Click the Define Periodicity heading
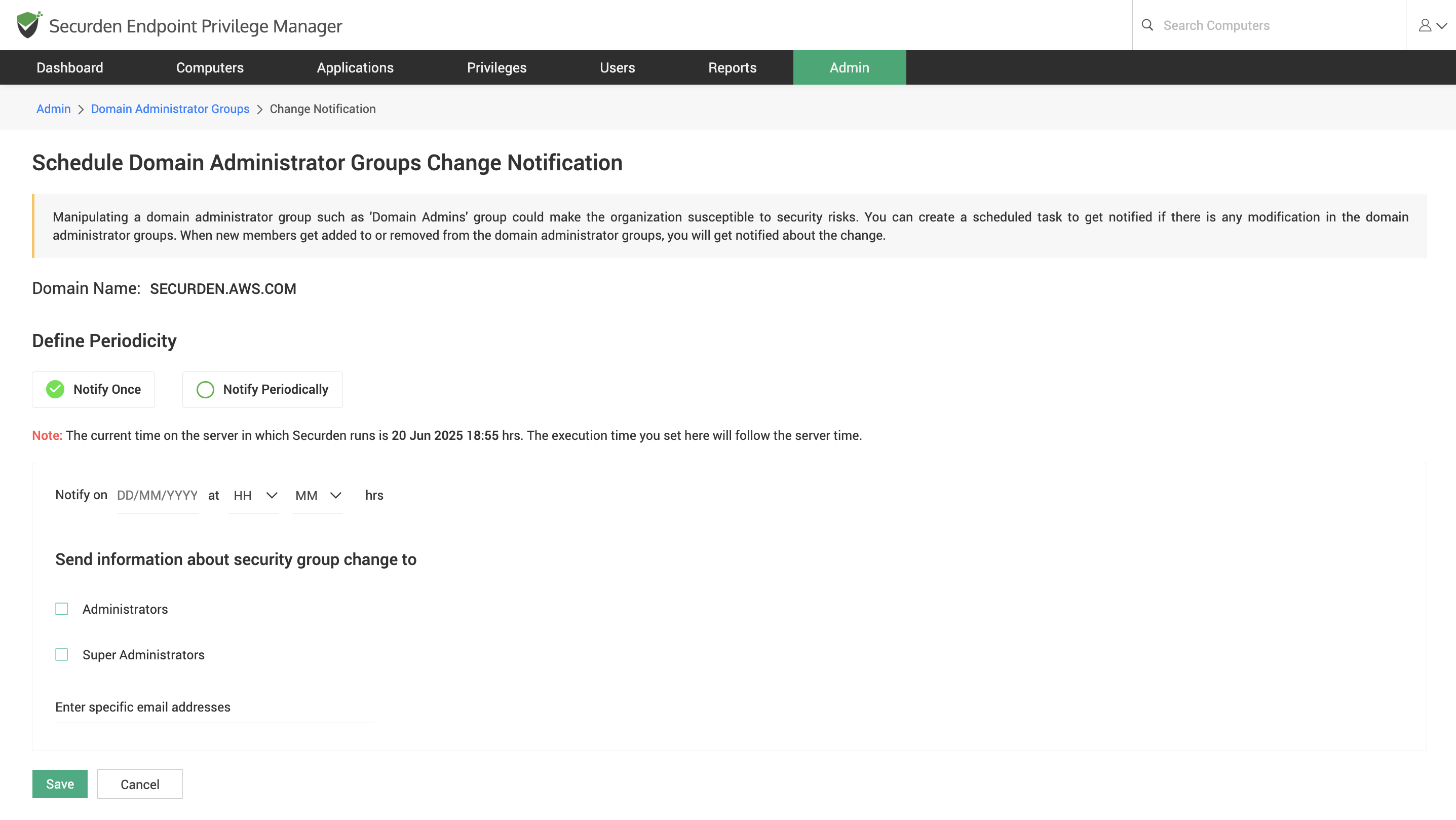The width and height of the screenshot is (1456, 820). [x=104, y=341]
